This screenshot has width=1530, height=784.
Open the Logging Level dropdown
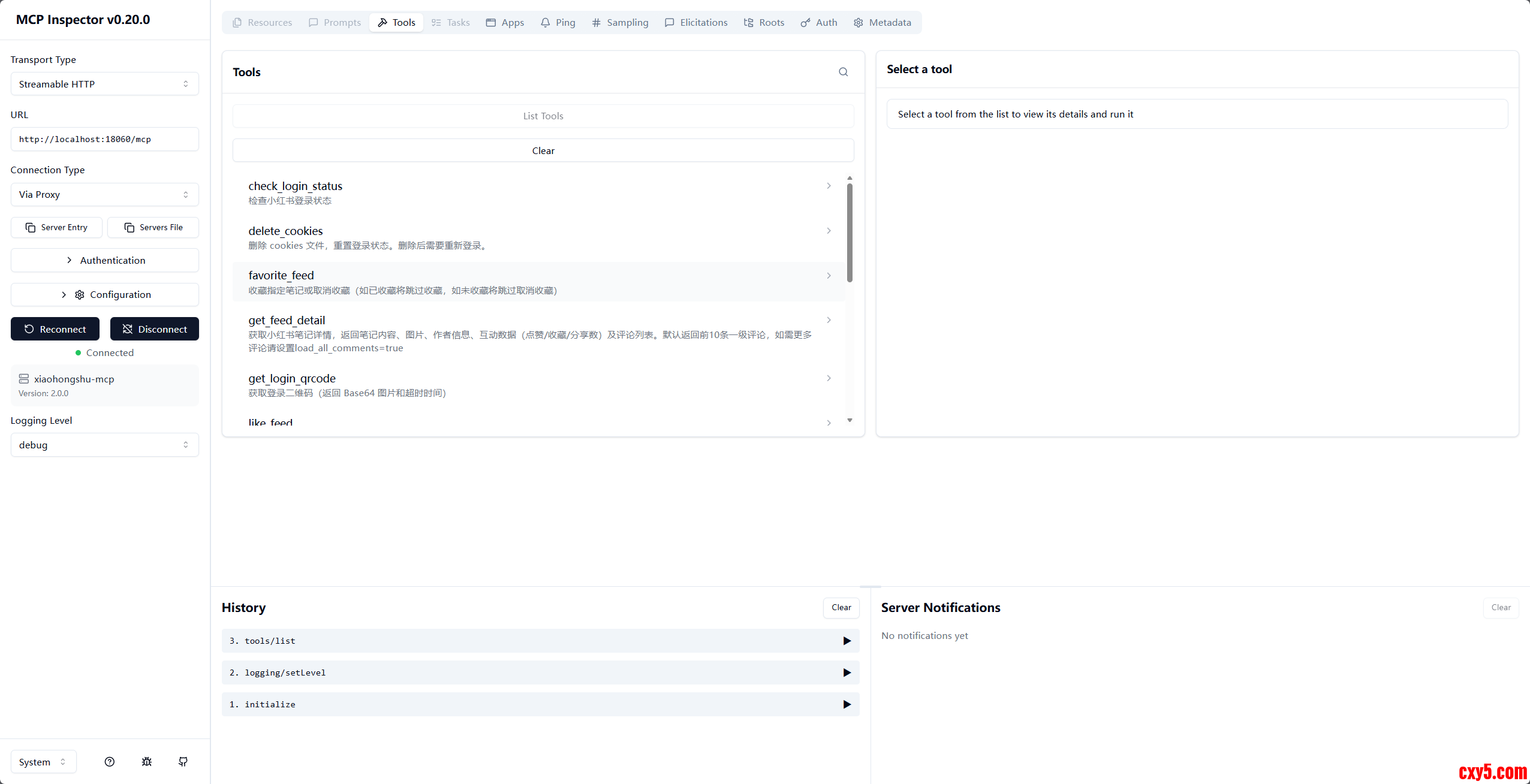click(105, 445)
